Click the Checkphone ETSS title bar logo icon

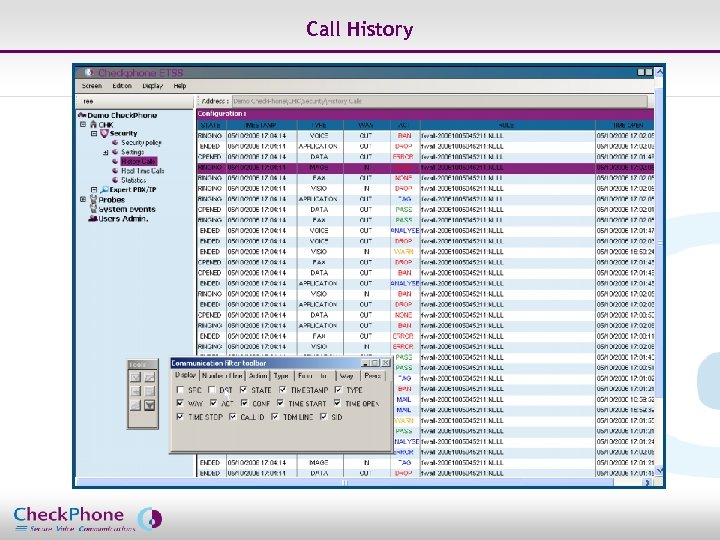pos(89,73)
